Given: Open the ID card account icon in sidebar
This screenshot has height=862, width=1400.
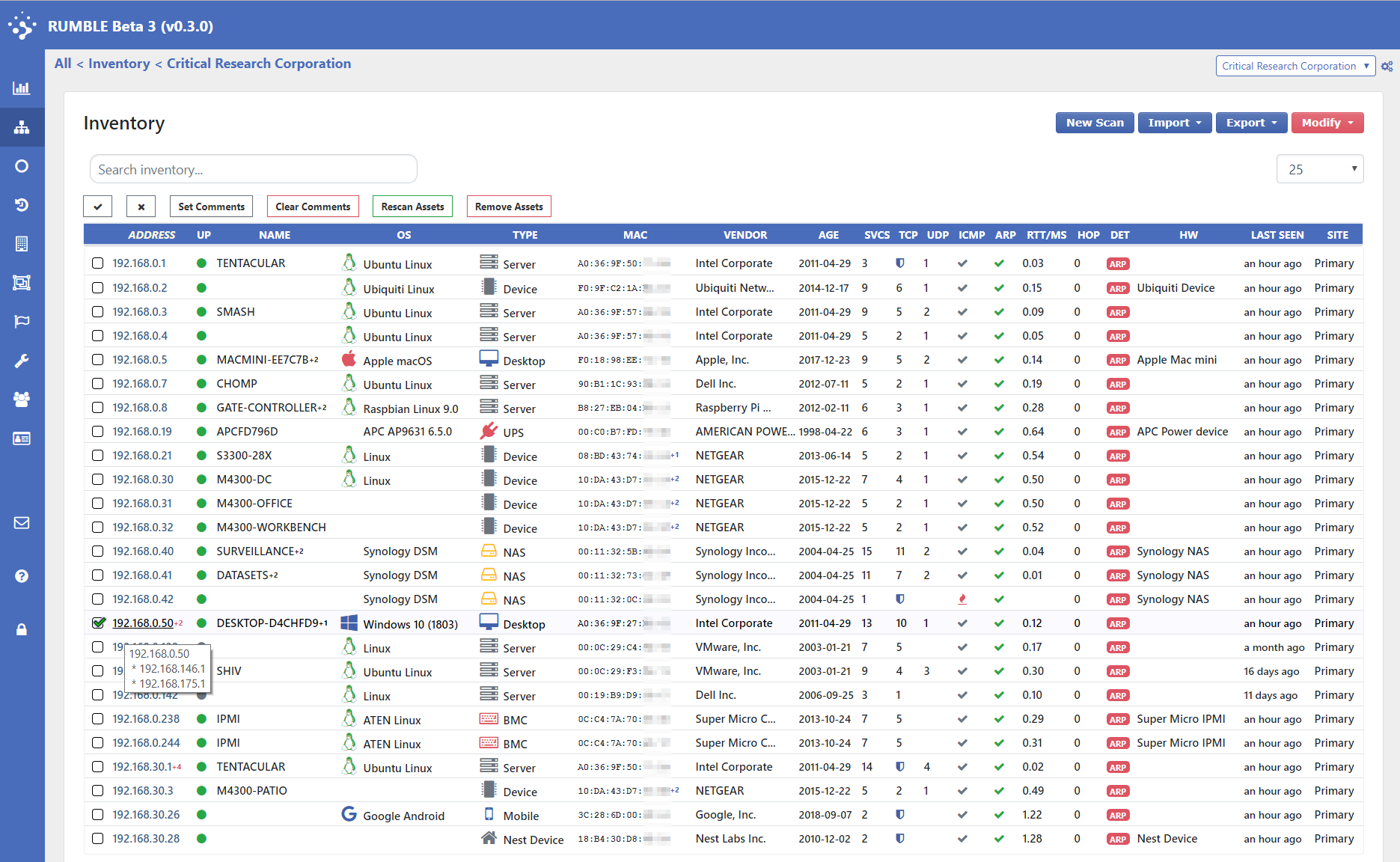Looking at the screenshot, I should click(x=22, y=438).
